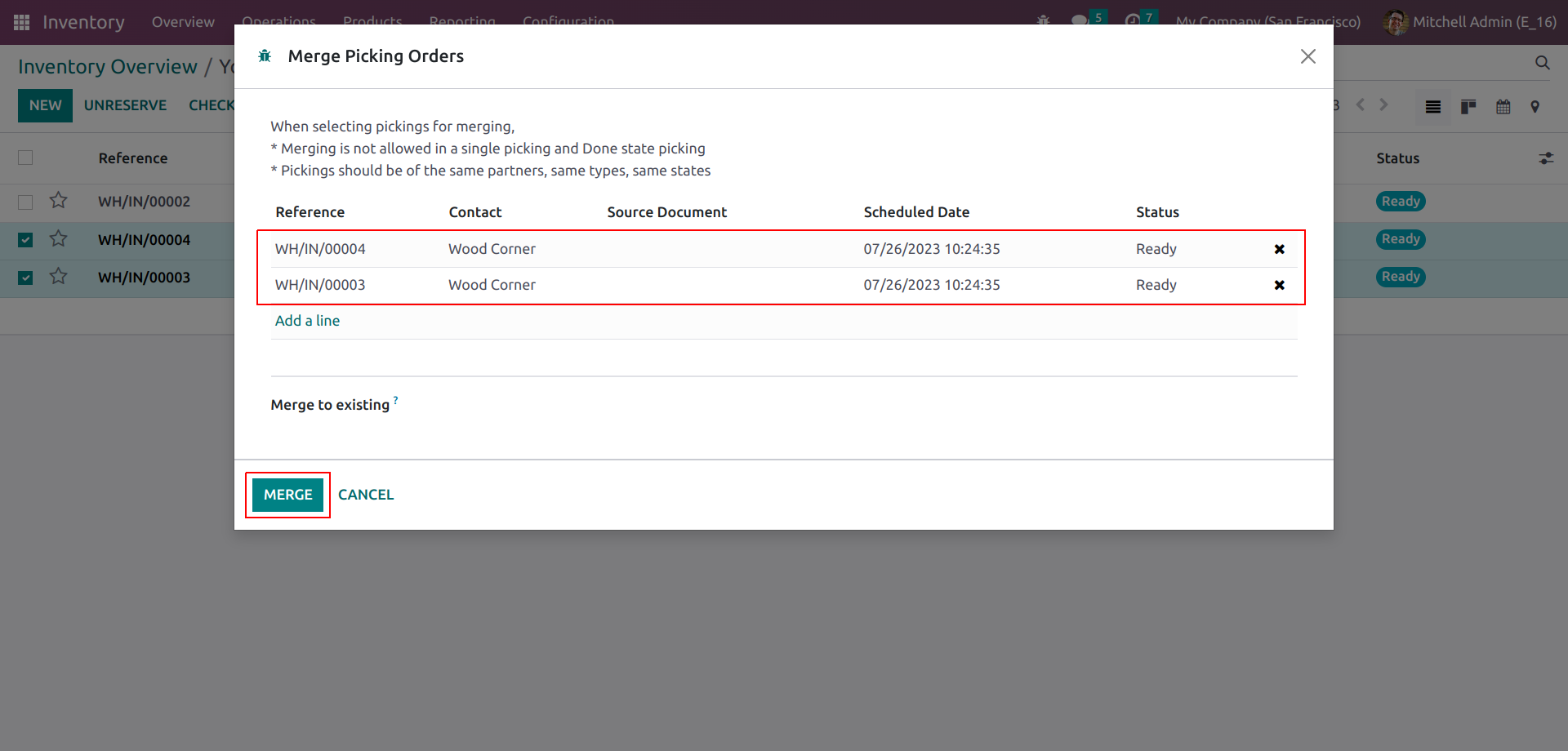Image resolution: width=1568 pixels, height=751 pixels.
Task: Open the Mitchell Admin user menu
Action: tap(1470, 22)
